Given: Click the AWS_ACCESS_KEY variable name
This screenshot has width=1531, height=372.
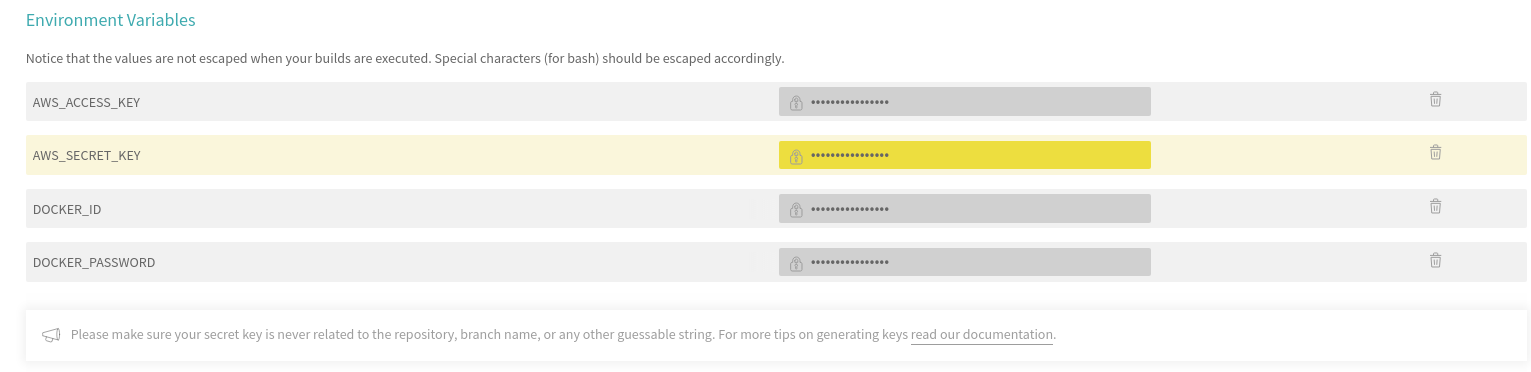Looking at the screenshot, I should pos(86,102).
